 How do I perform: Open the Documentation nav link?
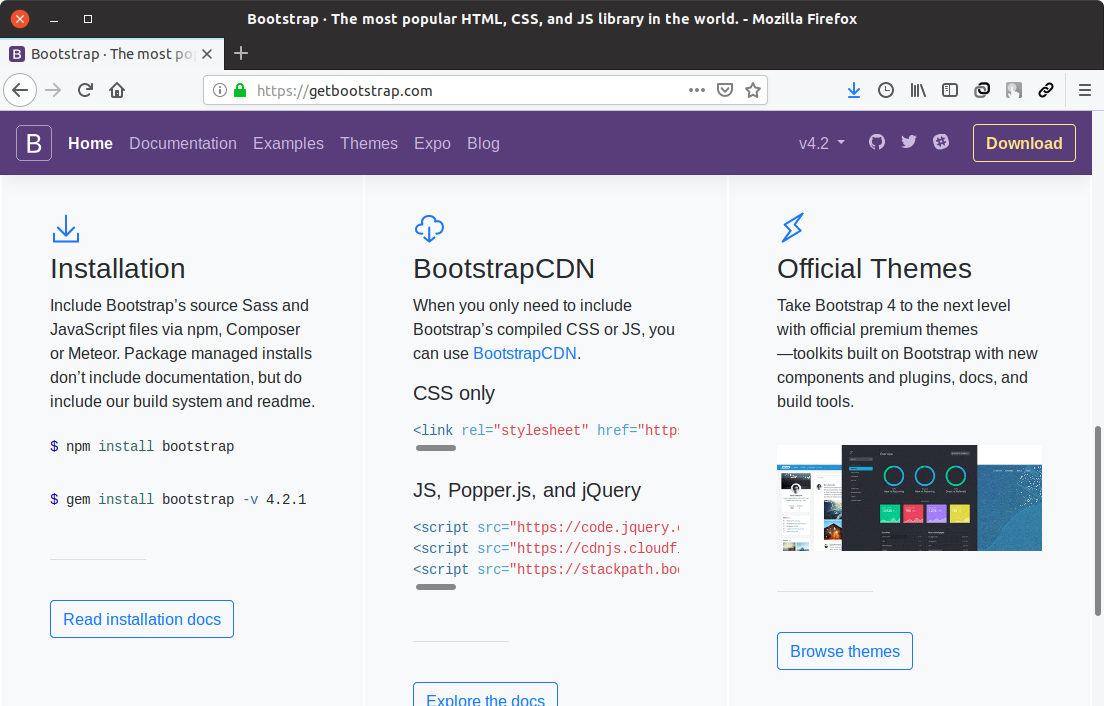point(183,143)
